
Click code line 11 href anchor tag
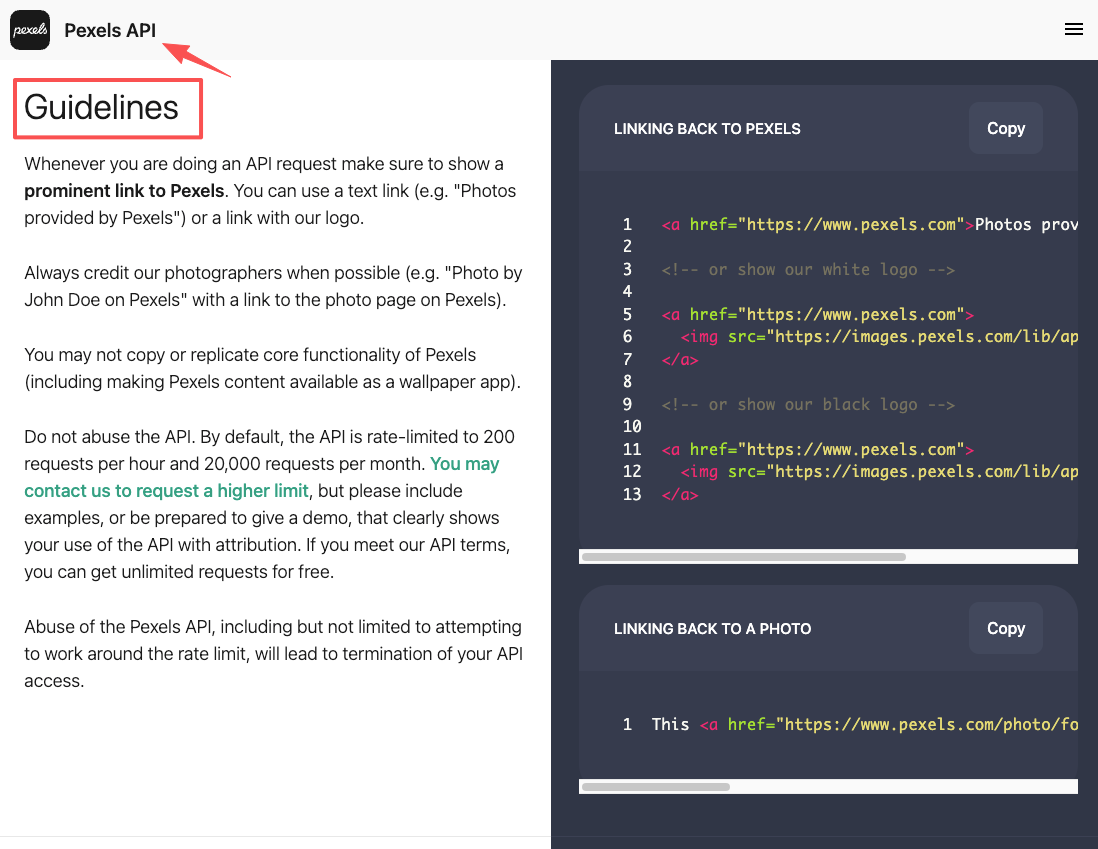817,450
